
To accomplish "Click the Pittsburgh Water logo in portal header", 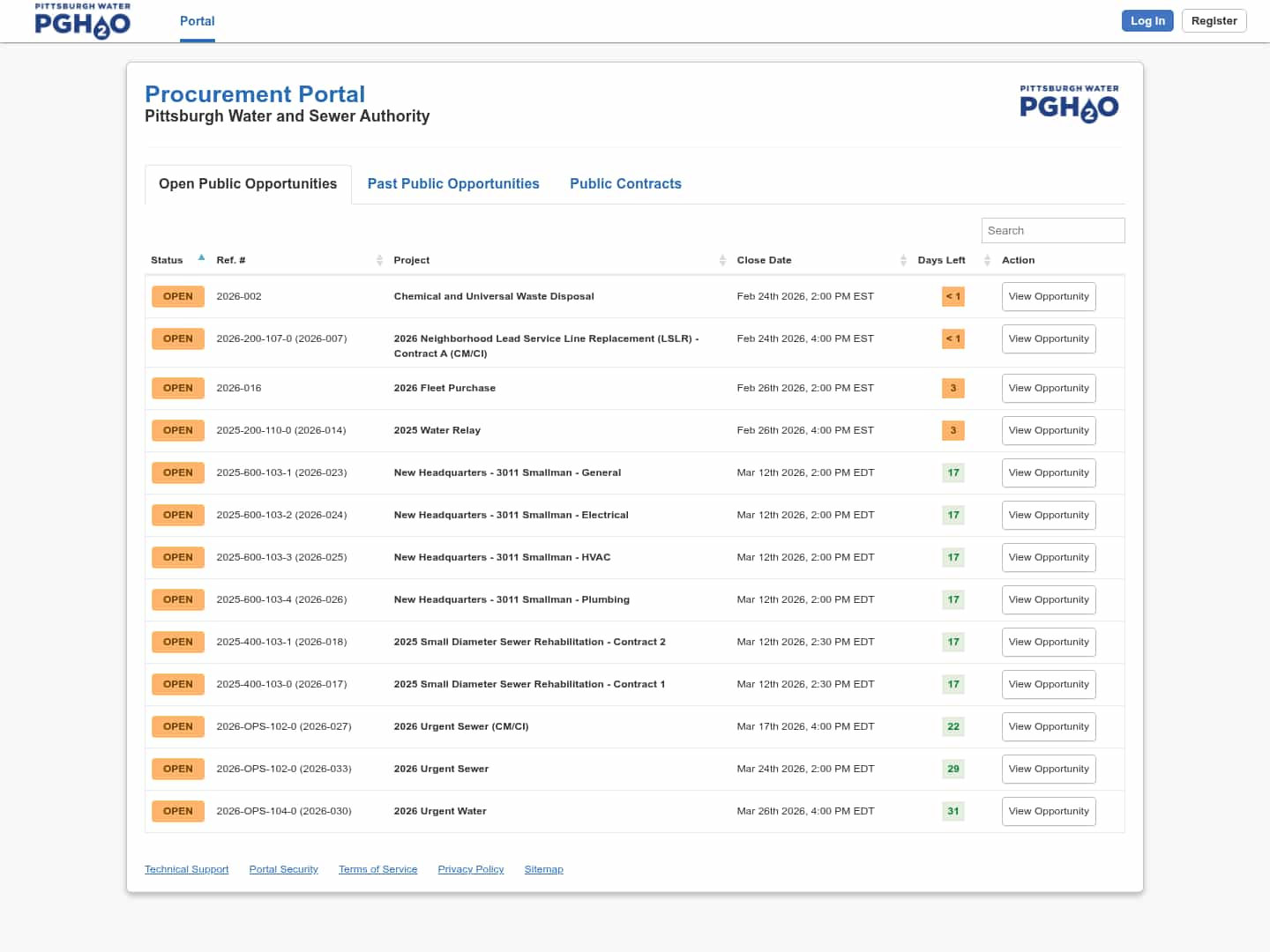I will (x=1069, y=103).
